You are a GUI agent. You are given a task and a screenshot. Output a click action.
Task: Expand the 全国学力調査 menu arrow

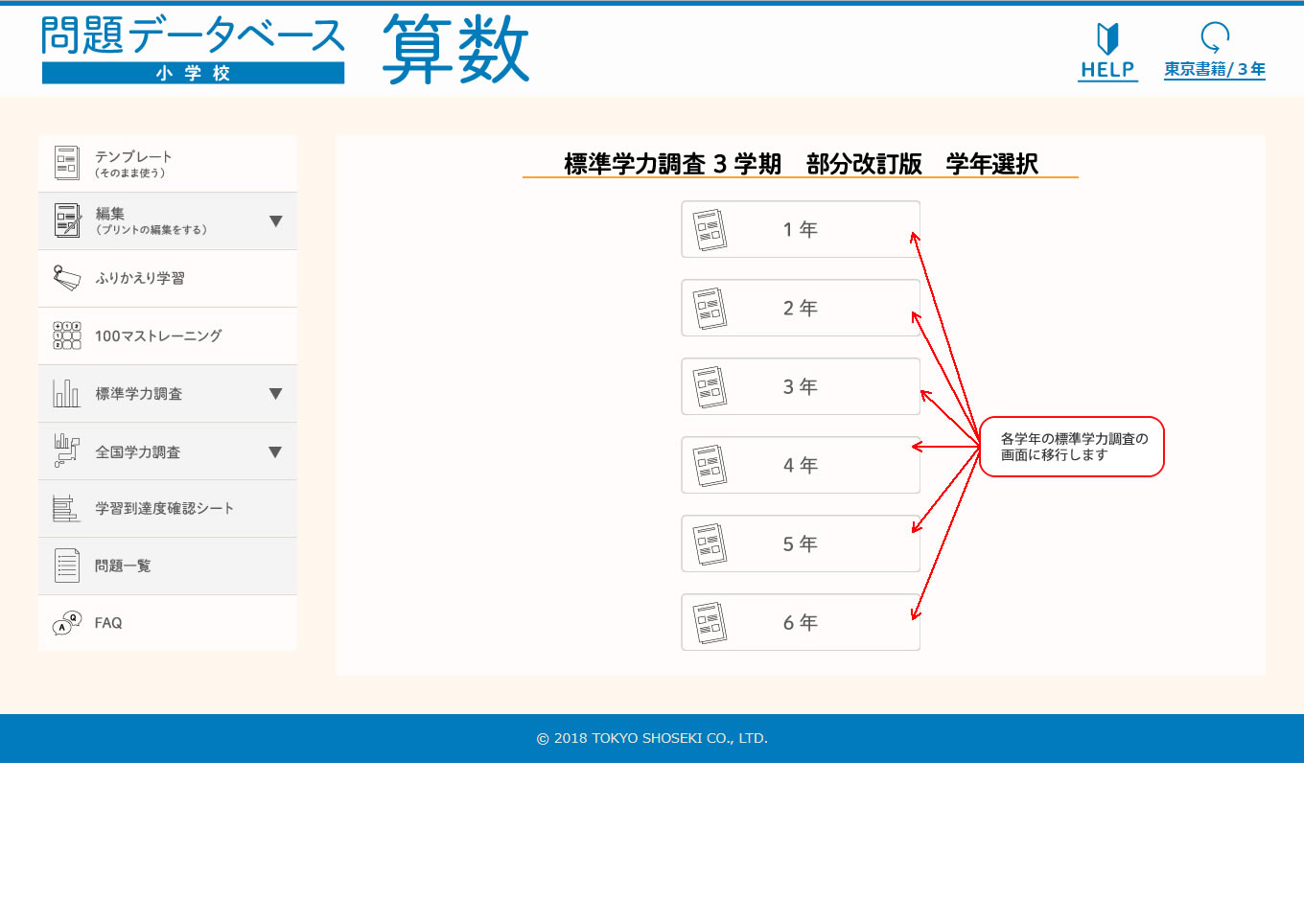276,452
